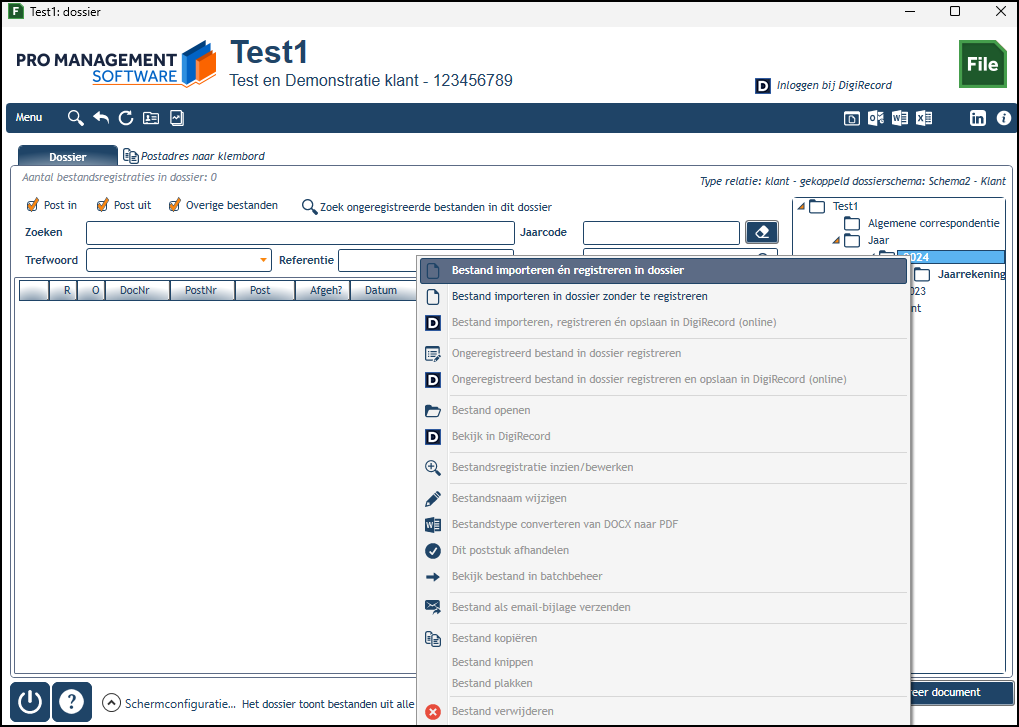The width and height of the screenshot is (1019, 727).
Task: Open the Word icon in toolbar
Action: click(900, 118)
